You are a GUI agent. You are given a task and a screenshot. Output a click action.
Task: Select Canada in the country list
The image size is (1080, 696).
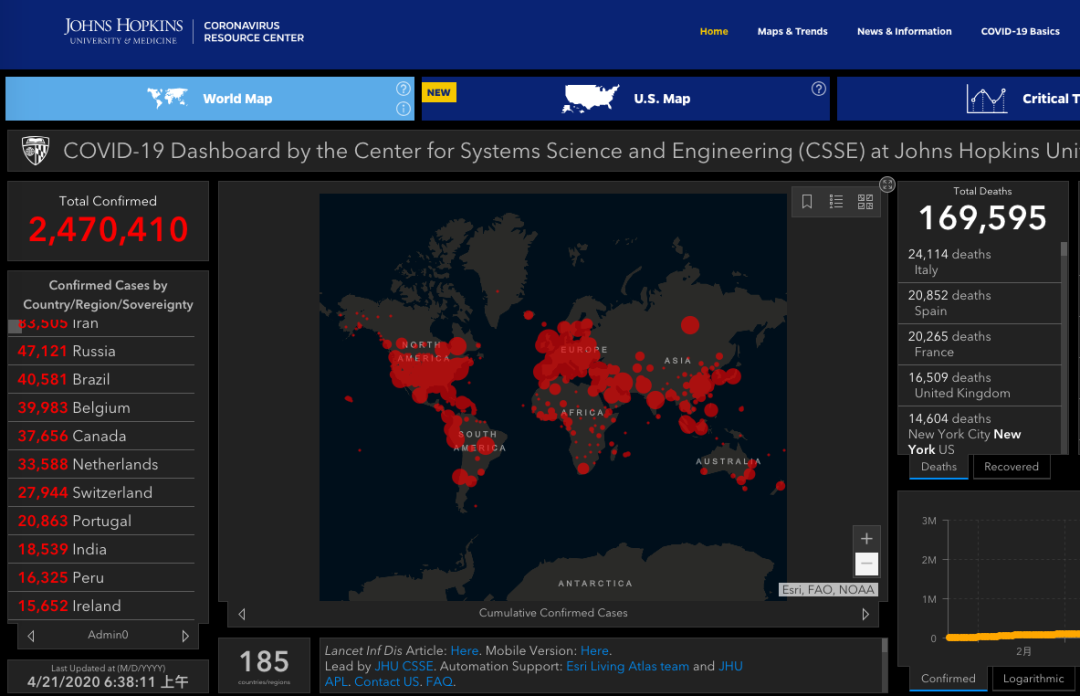pyautogui.click(x=101, y=436)
